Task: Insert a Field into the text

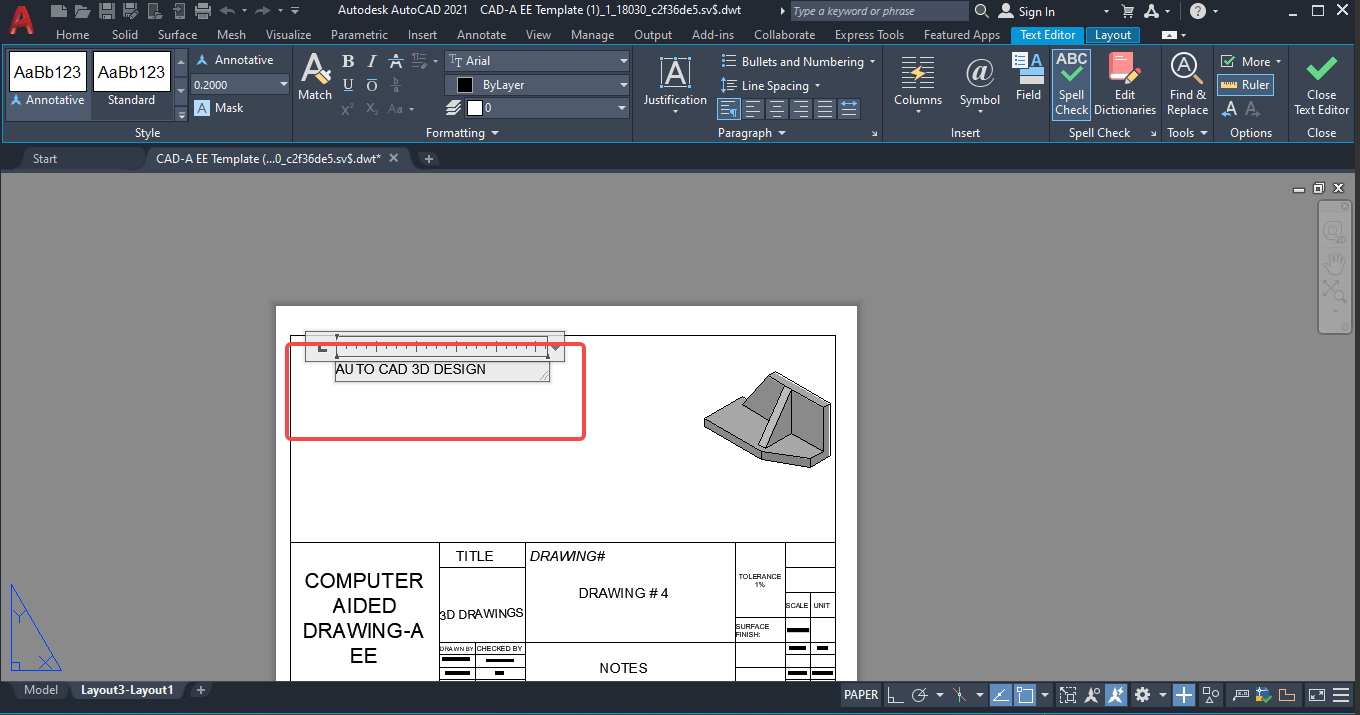Action: click(1028, 78)
